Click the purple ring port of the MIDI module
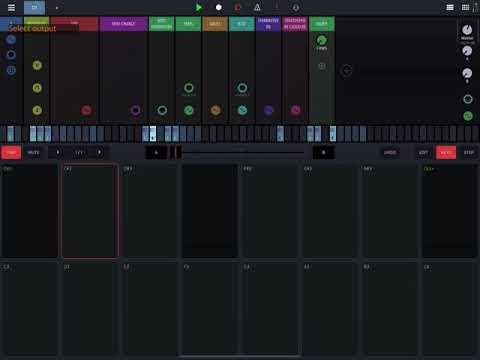Image resolution: width=480 pixels, height=360 pixels. (135, 110)
